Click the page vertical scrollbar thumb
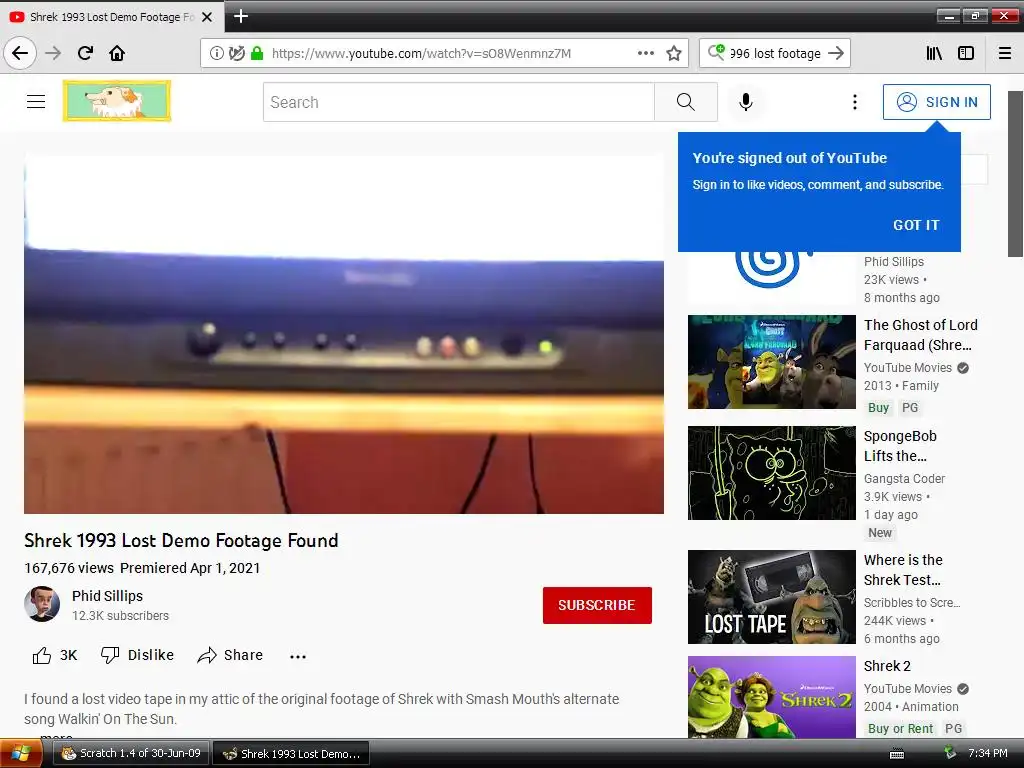Screen dimensions: 1024x768 [x=1015, y=174]
